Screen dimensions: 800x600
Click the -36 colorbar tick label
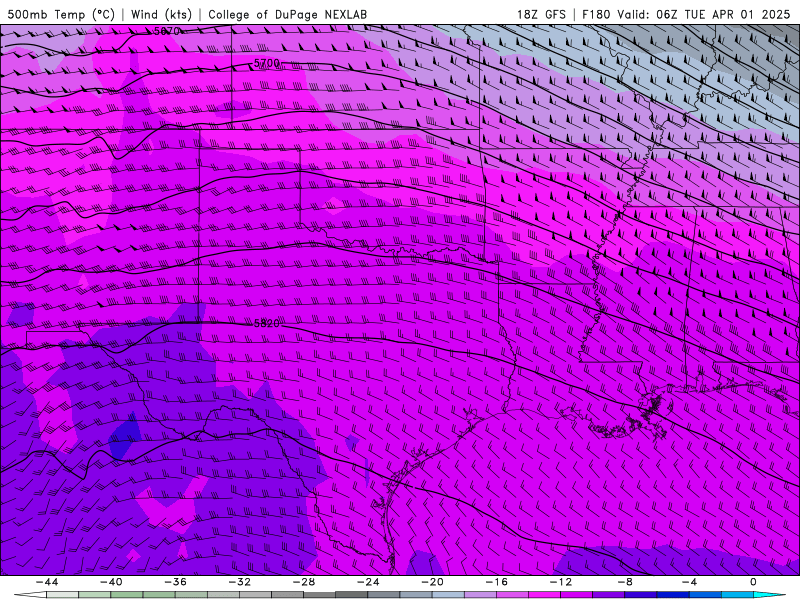click(x=176, y=582)
